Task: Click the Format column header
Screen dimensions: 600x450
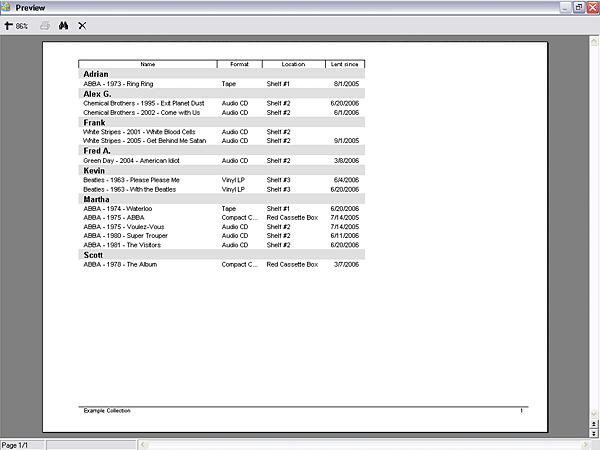Action: click(x=240, y=64)
